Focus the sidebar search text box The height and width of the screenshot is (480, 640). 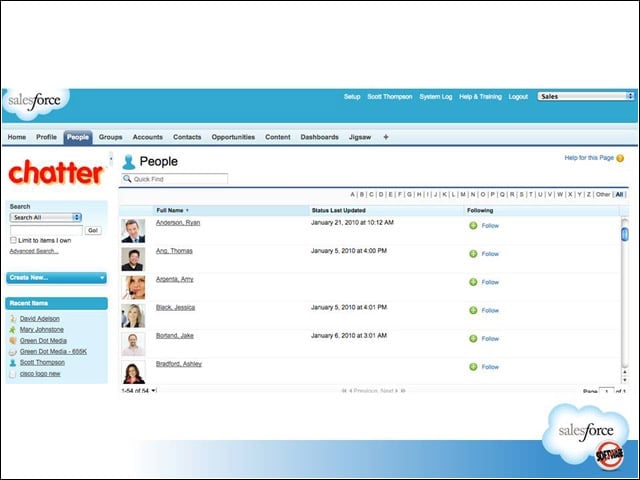click(x=46, y=231)
